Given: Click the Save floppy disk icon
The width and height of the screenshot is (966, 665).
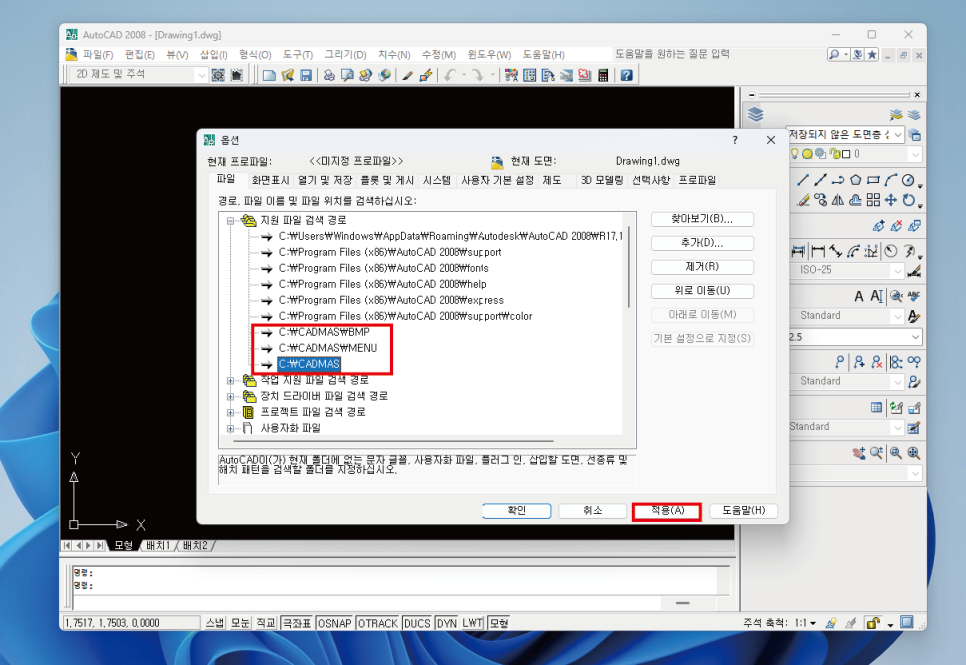Looking at the screenshot, I should coord(306,75).
